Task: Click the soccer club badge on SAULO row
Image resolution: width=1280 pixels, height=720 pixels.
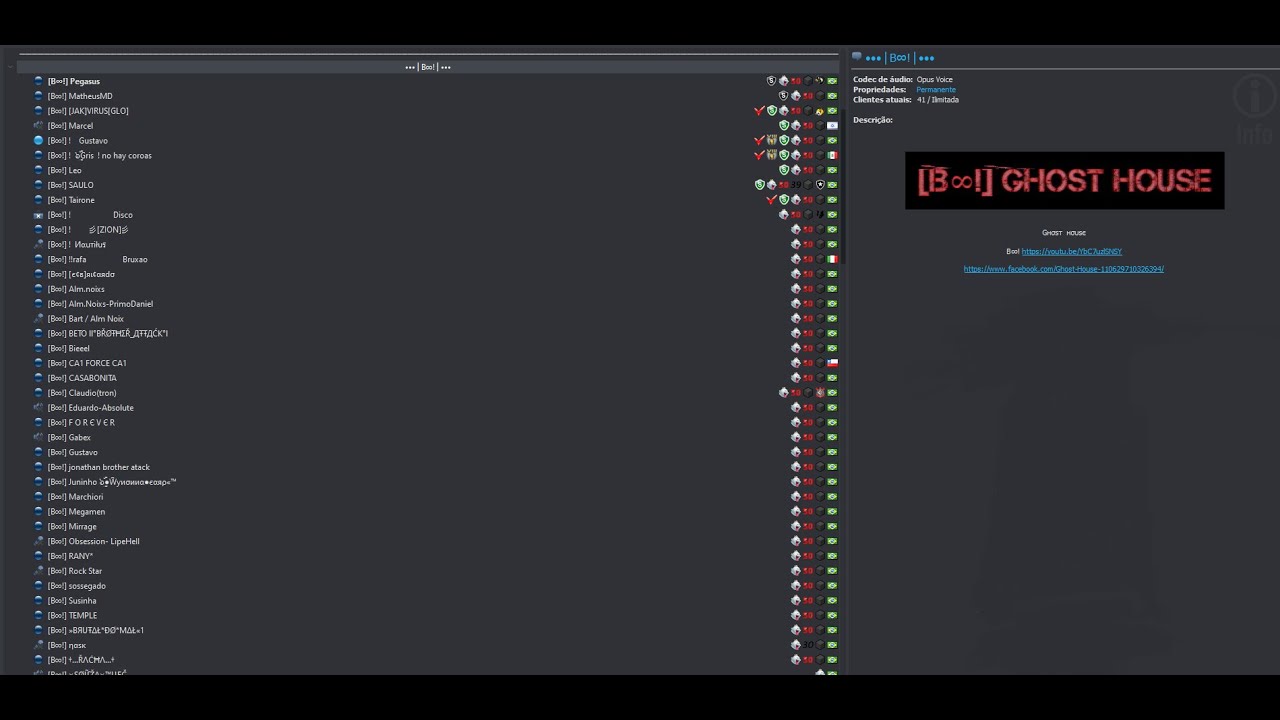Action: coord(820,185)
